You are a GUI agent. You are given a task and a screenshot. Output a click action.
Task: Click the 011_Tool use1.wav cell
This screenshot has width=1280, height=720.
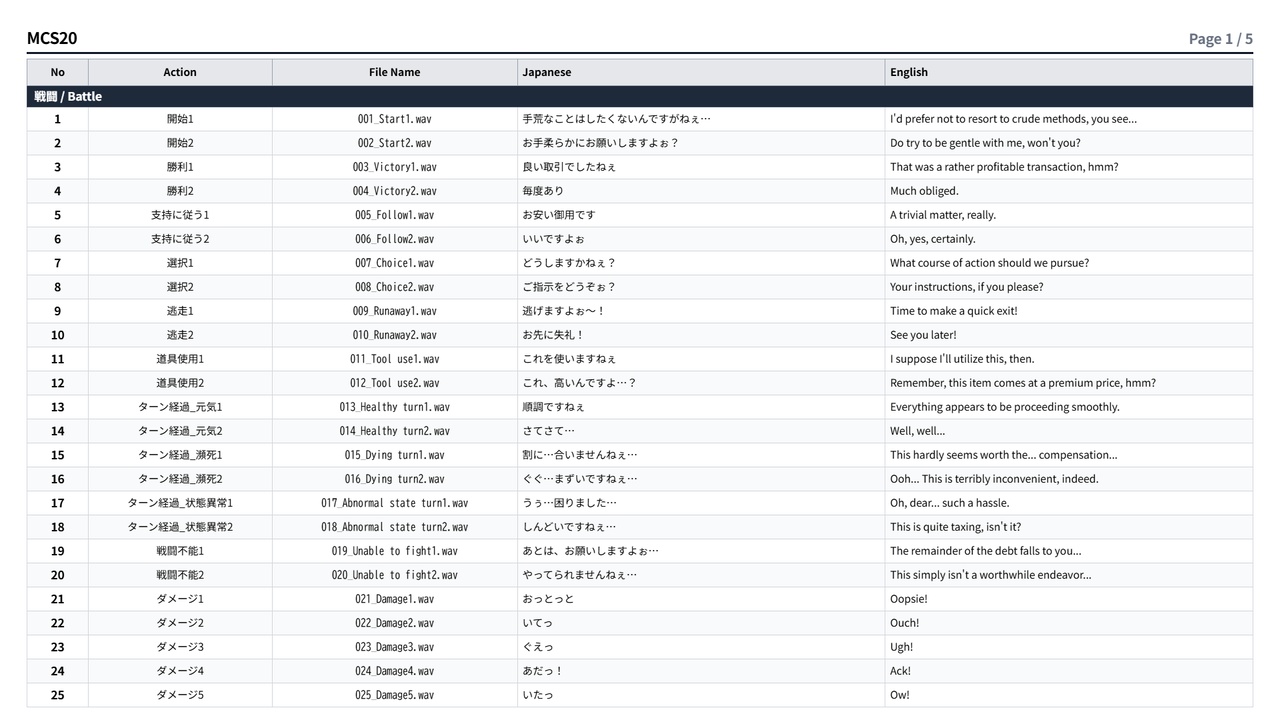(394, 359)
